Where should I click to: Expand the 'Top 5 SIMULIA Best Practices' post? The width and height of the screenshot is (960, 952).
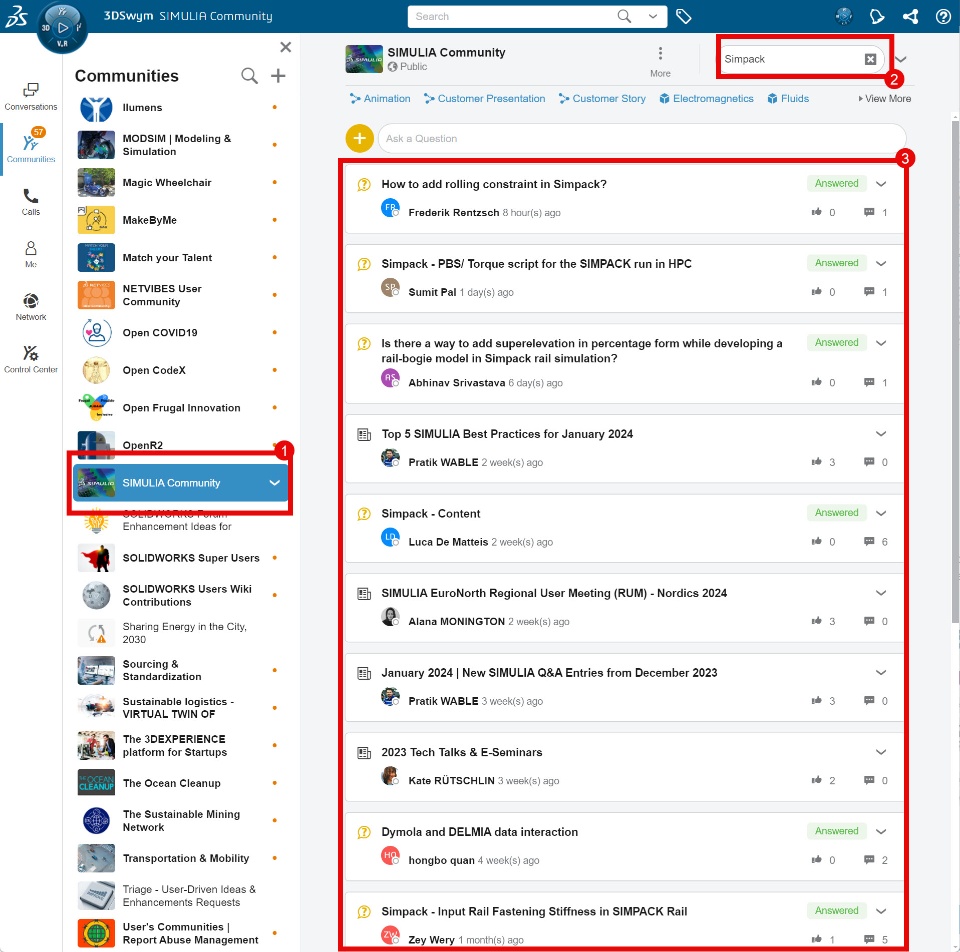[881, 433]
